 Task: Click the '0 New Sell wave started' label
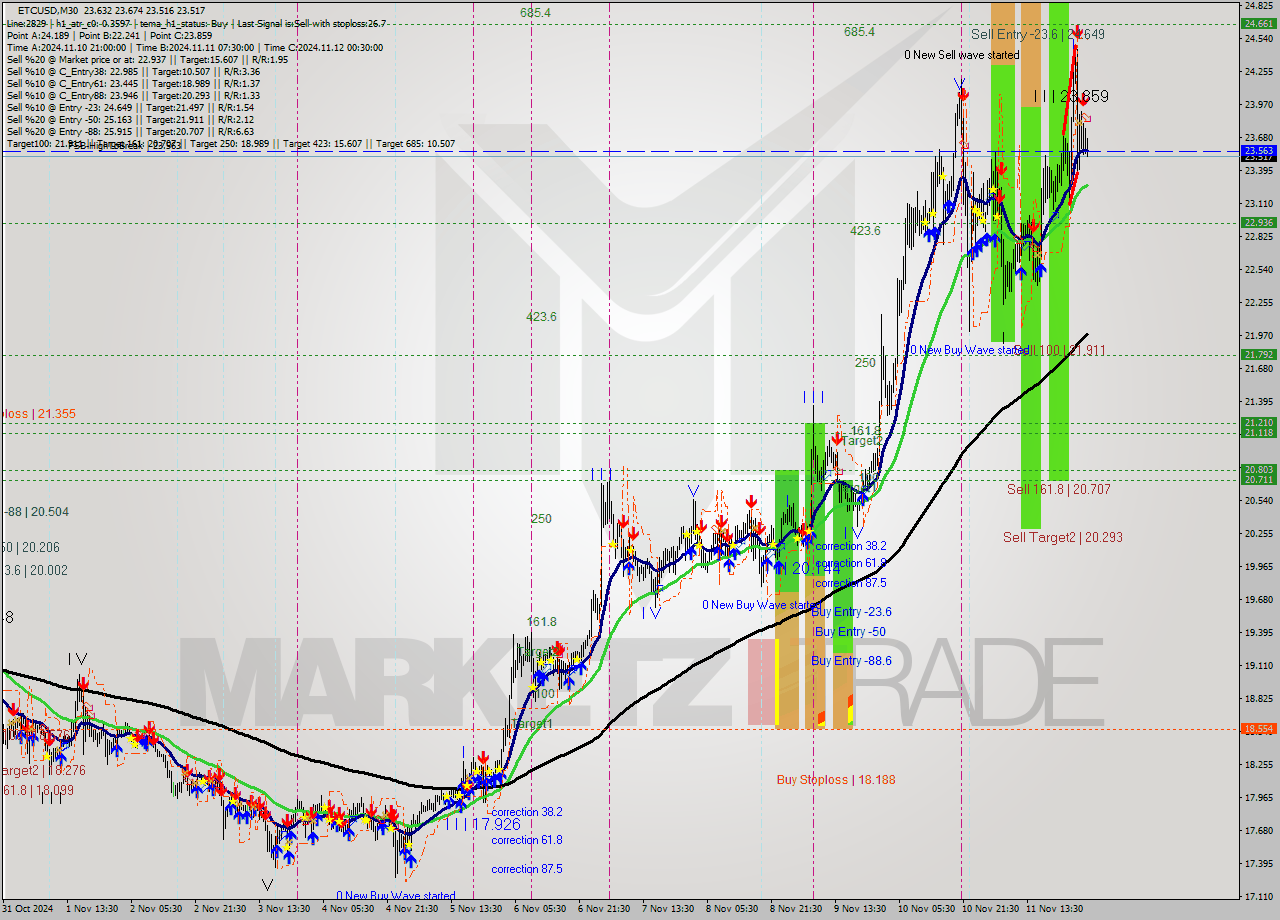tap(962, 55)
